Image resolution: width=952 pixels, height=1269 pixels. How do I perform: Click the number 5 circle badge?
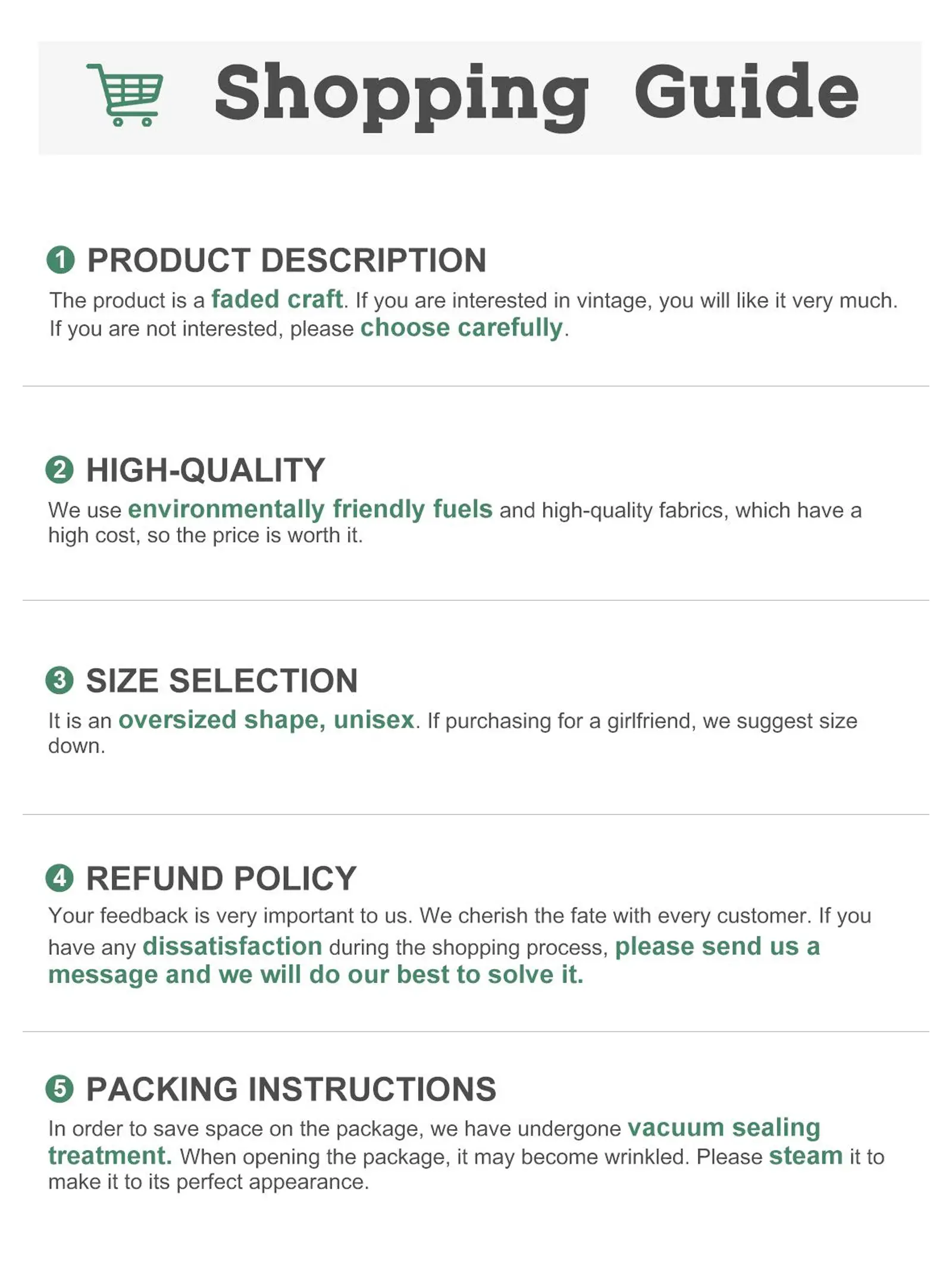(x=59, y=1089)
